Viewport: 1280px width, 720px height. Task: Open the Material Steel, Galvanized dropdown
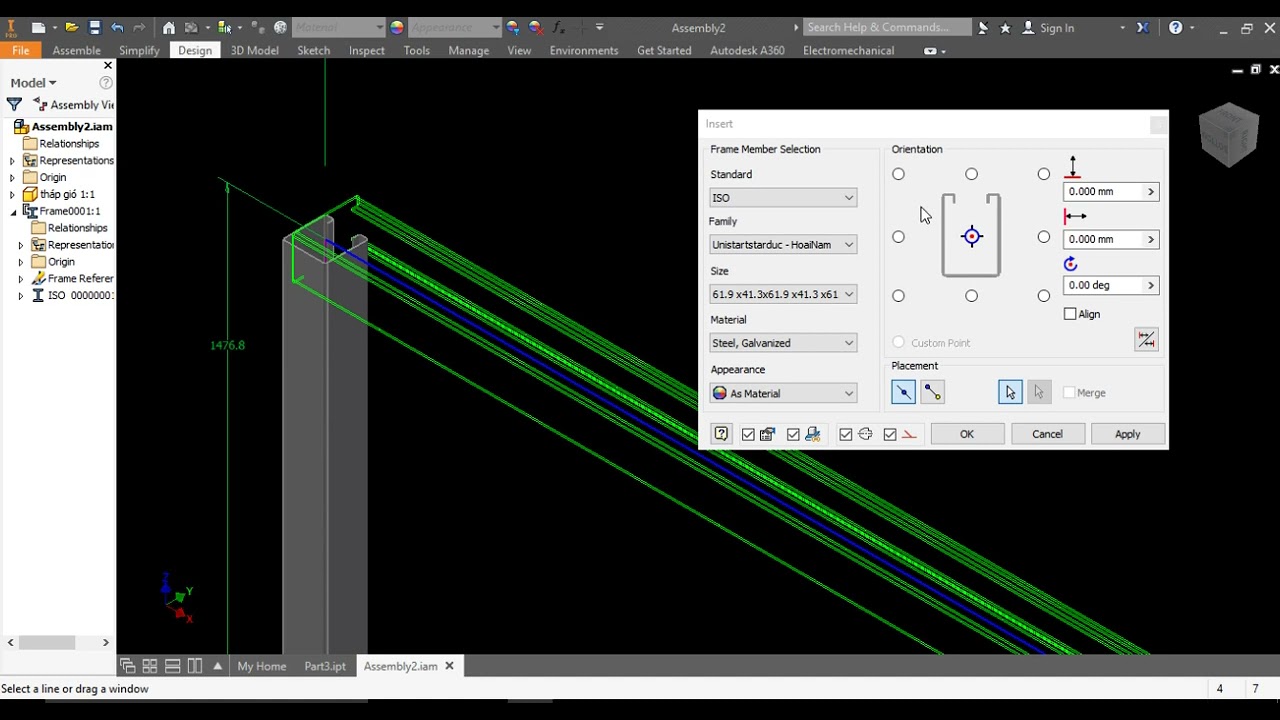[x=783, y=343]
